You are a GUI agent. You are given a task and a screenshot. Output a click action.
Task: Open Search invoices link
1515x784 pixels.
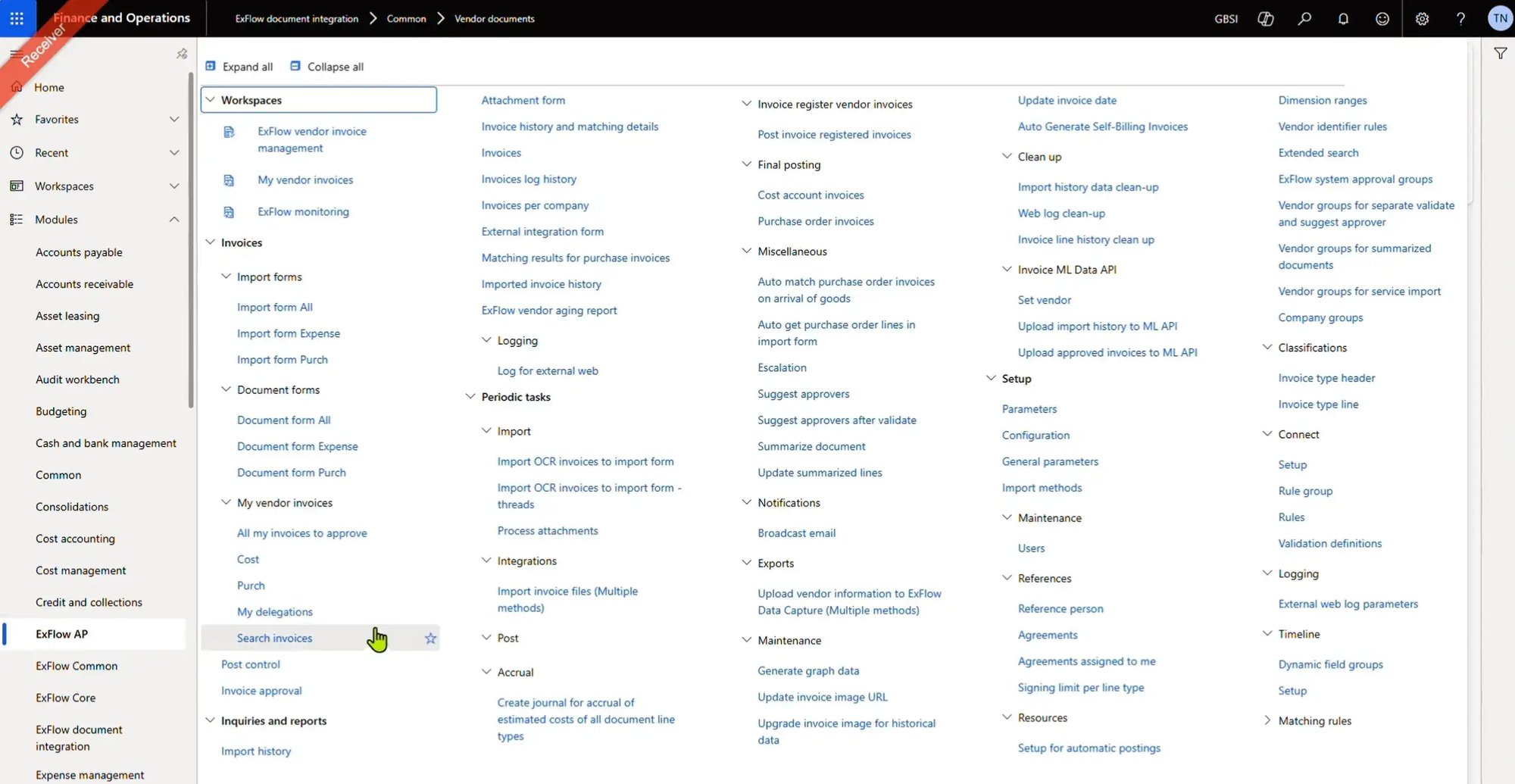tap(274, 638)
